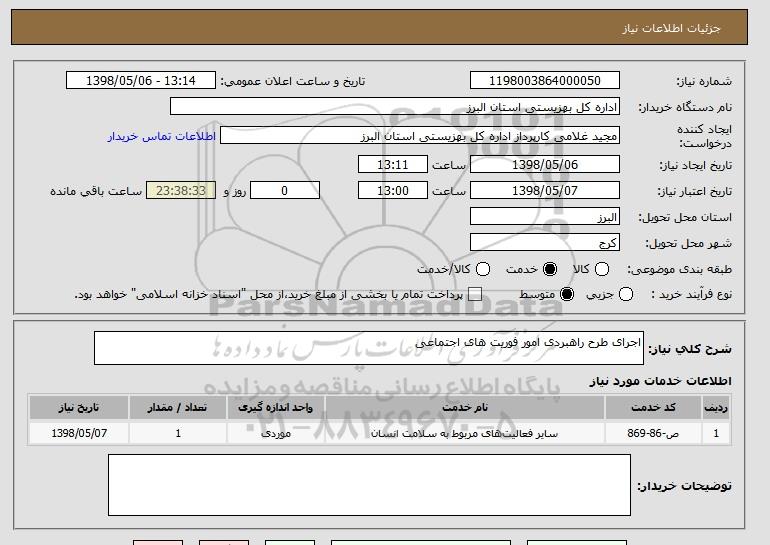Click the واحد اندازه گیری column header

tap(275, 408)
